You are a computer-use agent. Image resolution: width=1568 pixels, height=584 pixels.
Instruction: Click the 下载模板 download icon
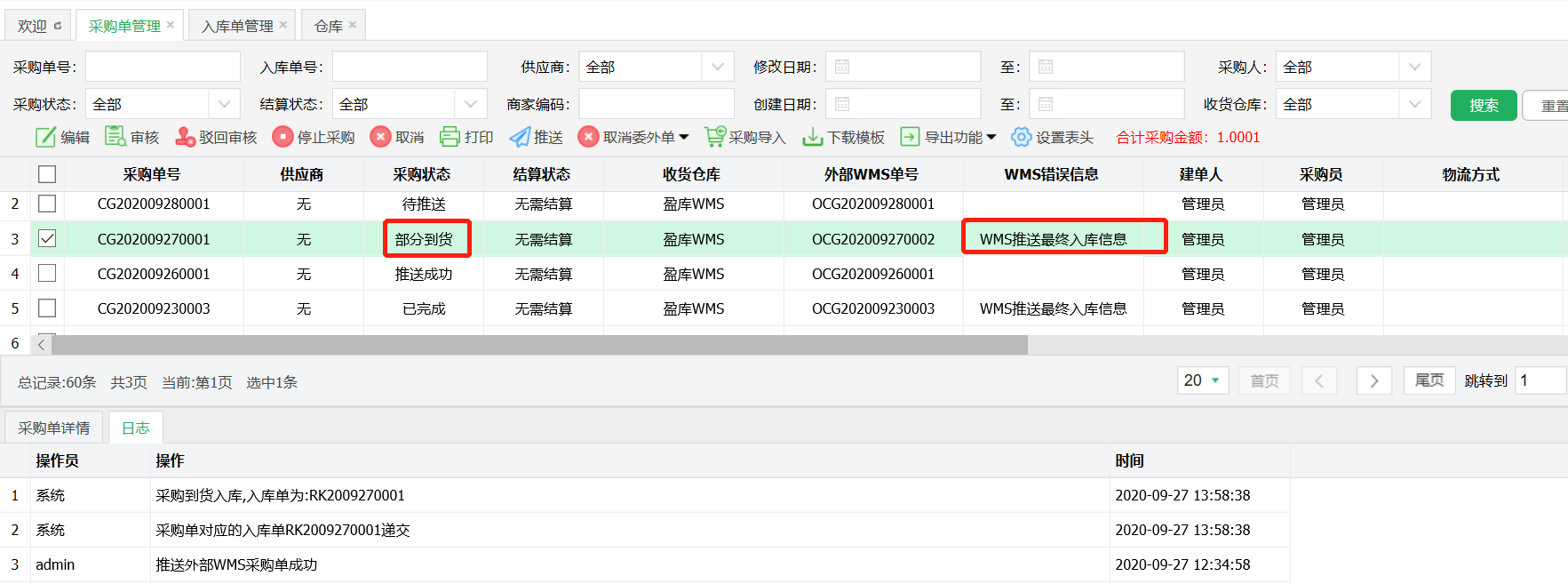(x=813, y=137)
